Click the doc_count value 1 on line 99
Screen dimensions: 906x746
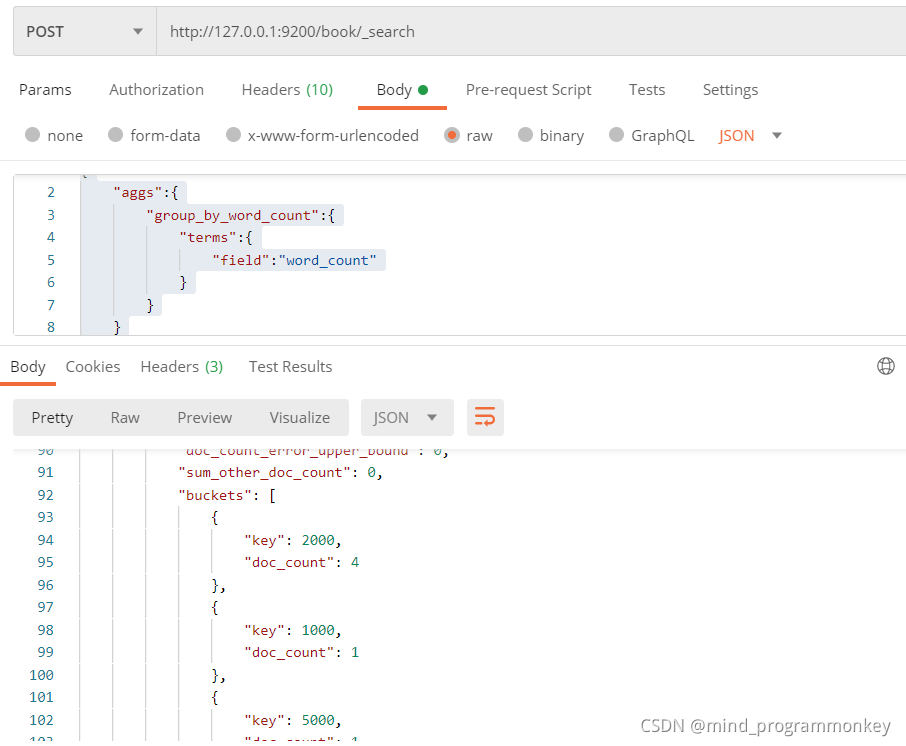(355, 652)
